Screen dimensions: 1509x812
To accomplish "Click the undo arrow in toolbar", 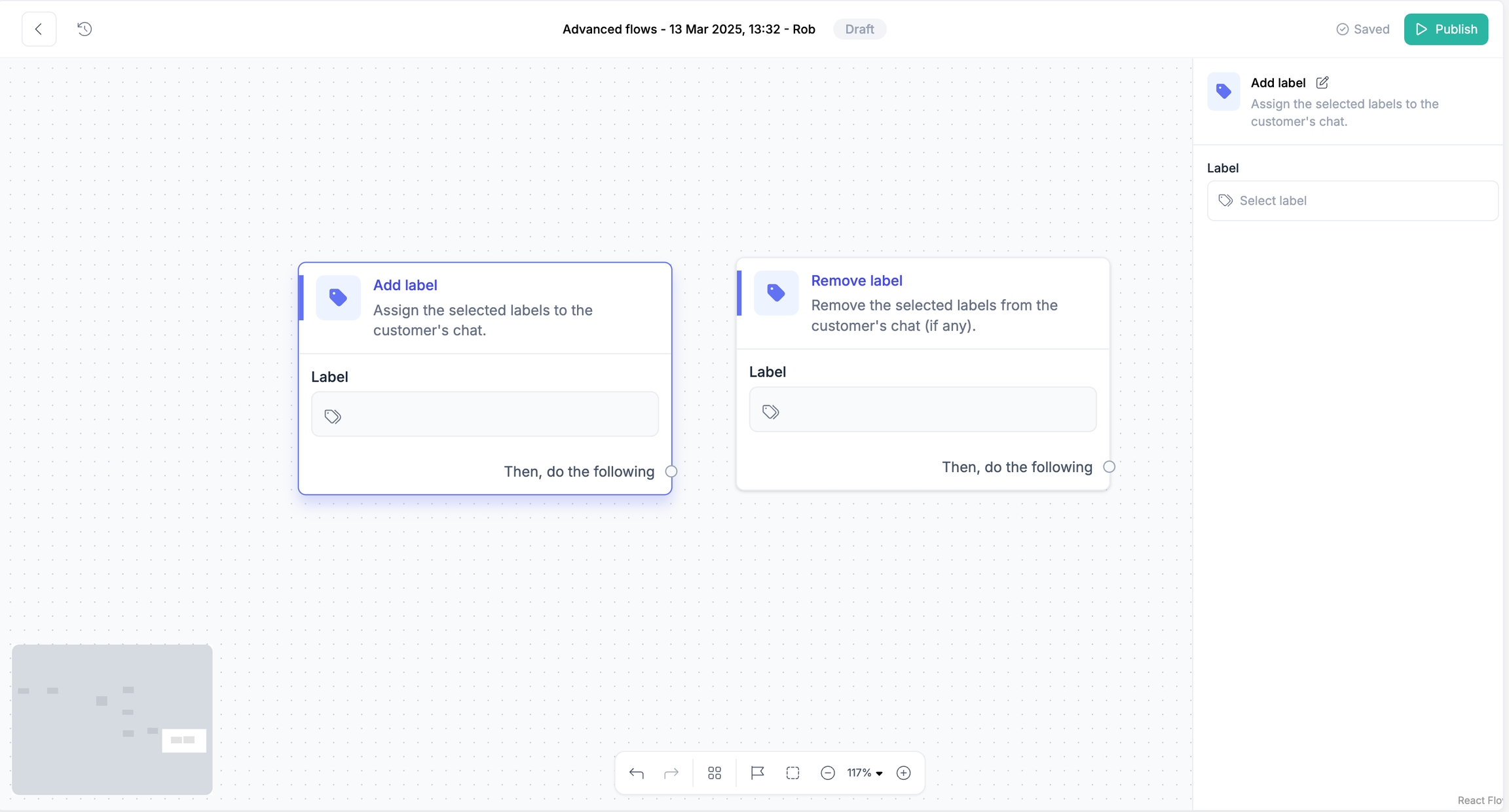I will pyautogui.click(x=636, y=773).
